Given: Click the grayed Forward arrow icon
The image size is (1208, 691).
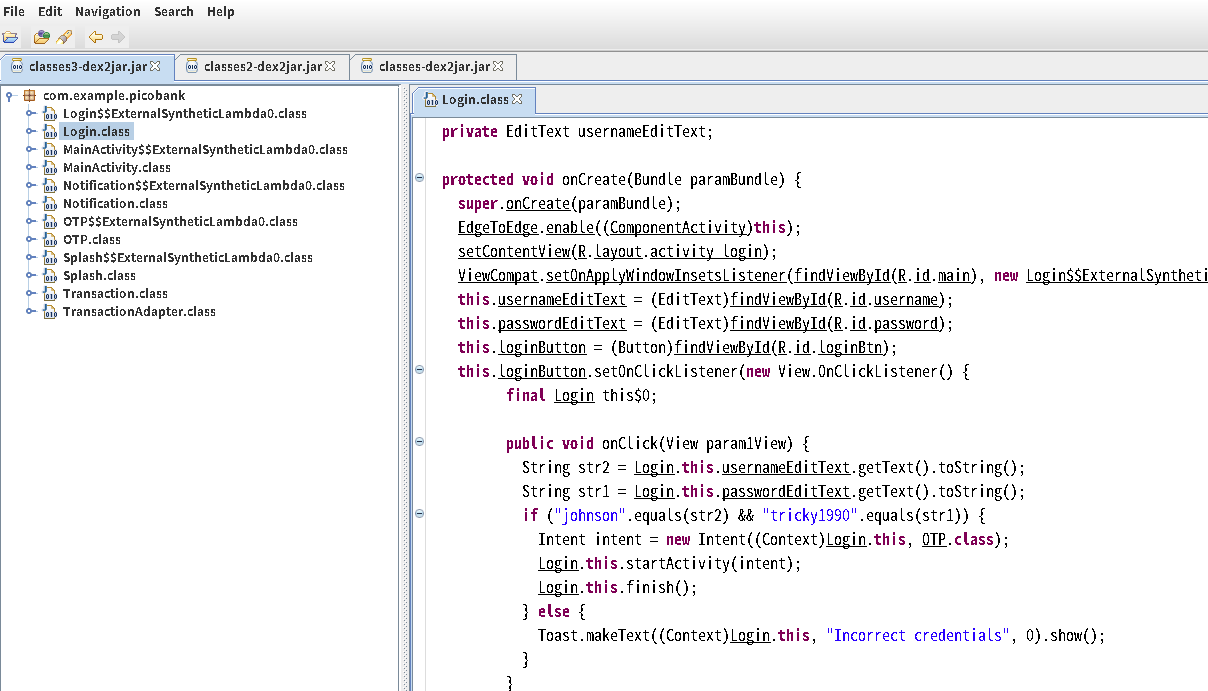Looking at the screenshot, I should [x=118, y=37].
